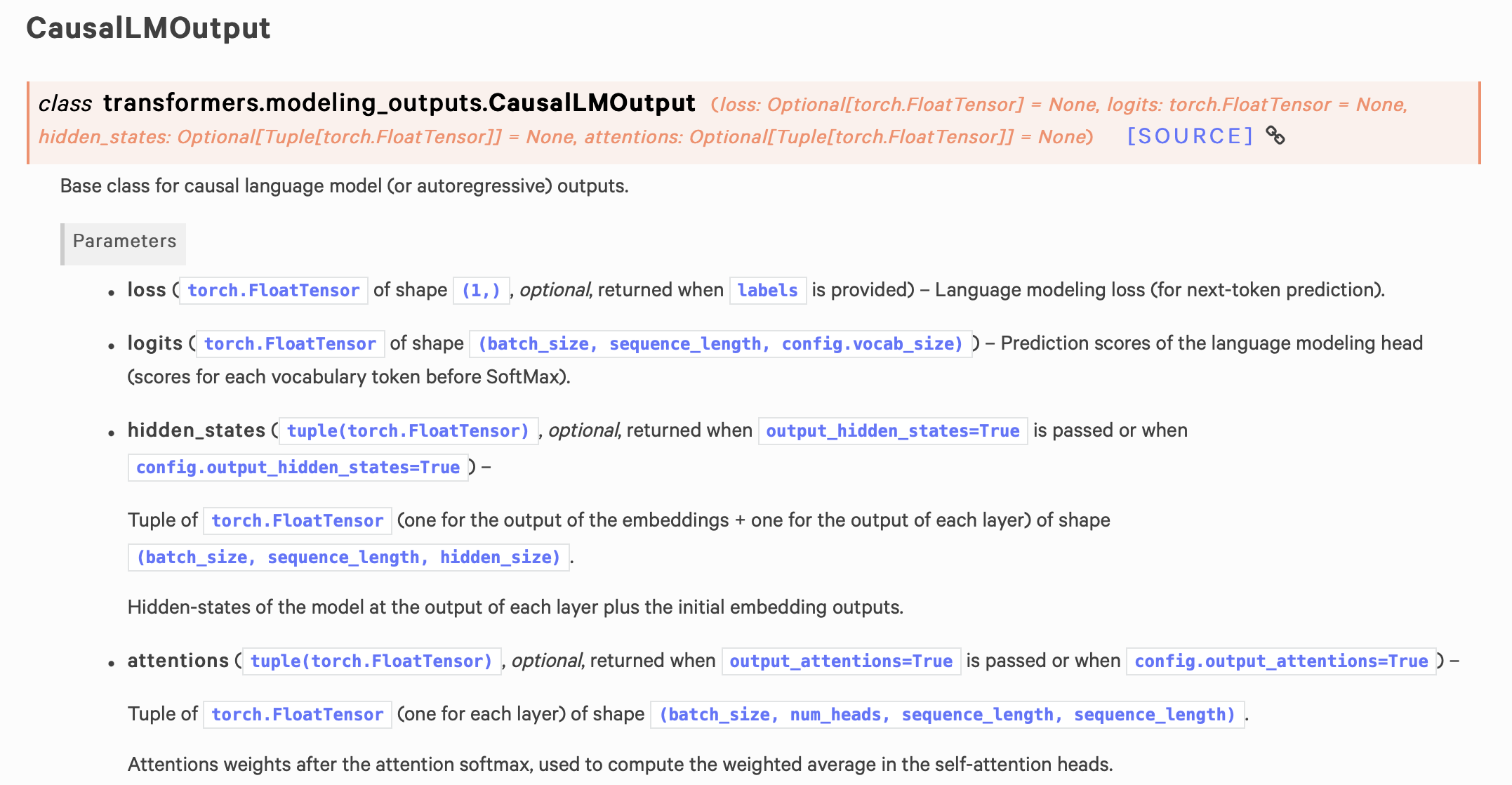Click the output_hidden_states=True code span
This screenshot has width=1512, height=785.
(x=892, y=430)
